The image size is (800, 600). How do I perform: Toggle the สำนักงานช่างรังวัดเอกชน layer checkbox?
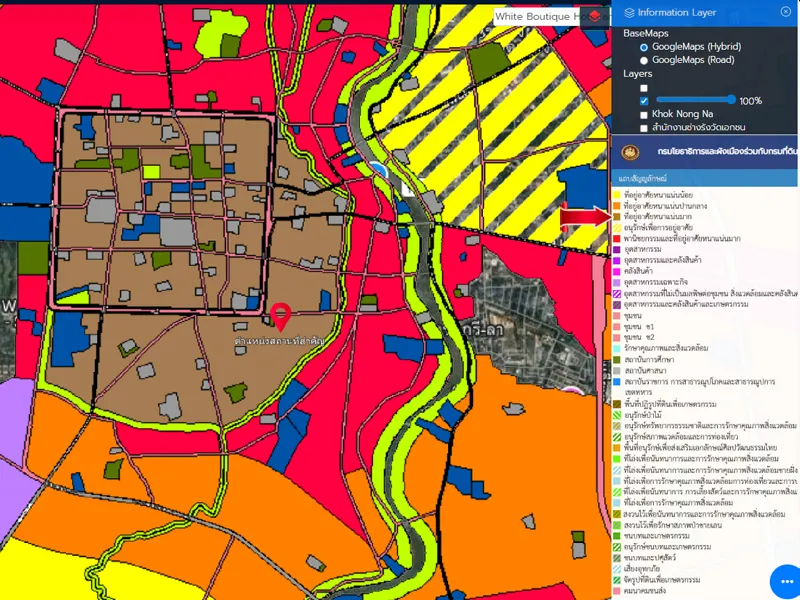(644, 128)
